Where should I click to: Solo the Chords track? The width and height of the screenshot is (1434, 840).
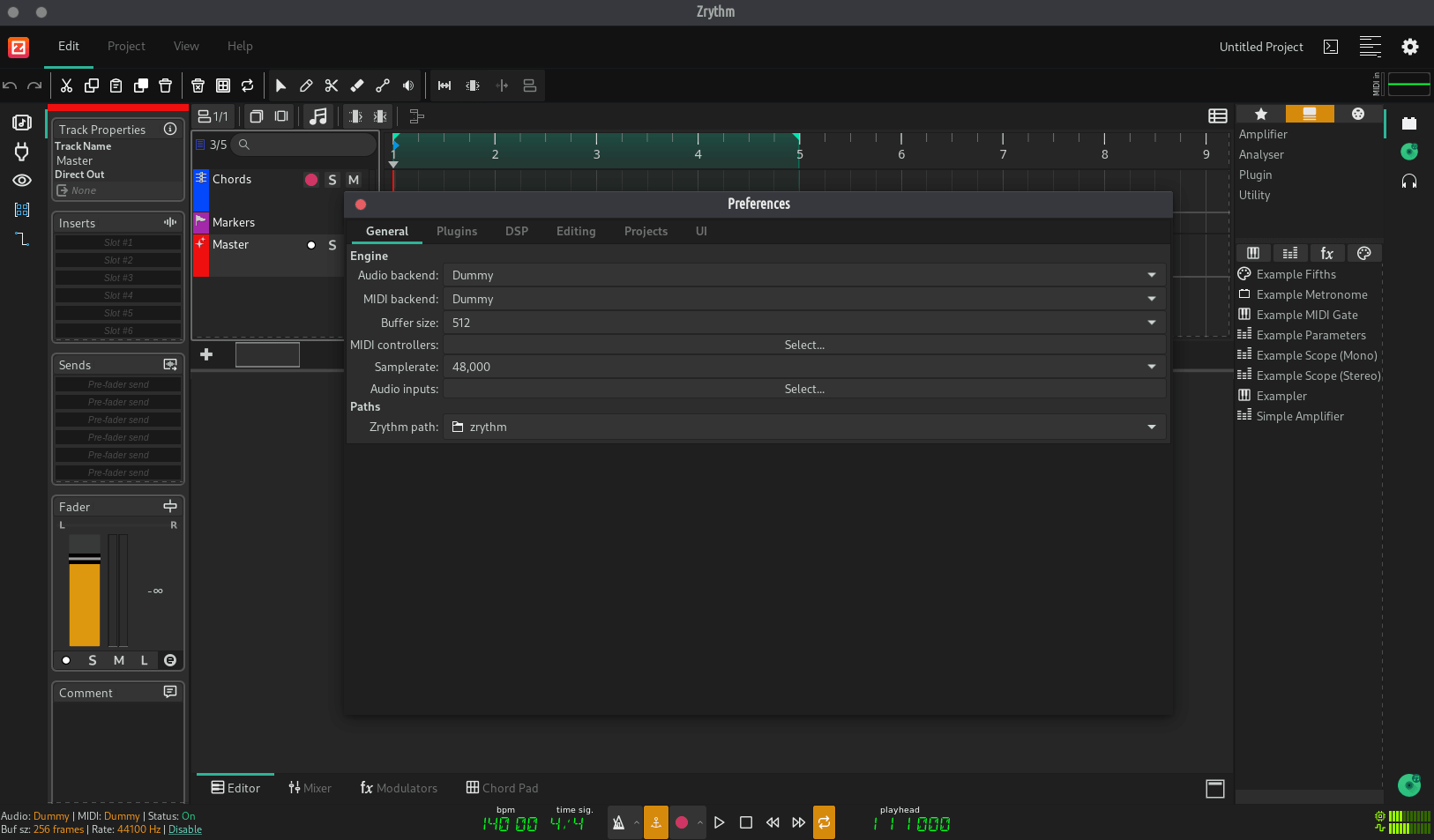pyautogui.click(x=332, y=180)
